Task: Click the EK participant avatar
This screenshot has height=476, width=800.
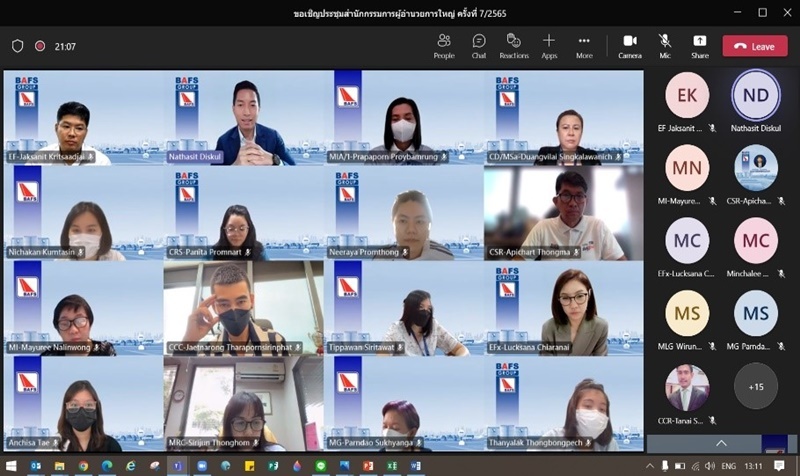Action: click(x=687, y=96)
